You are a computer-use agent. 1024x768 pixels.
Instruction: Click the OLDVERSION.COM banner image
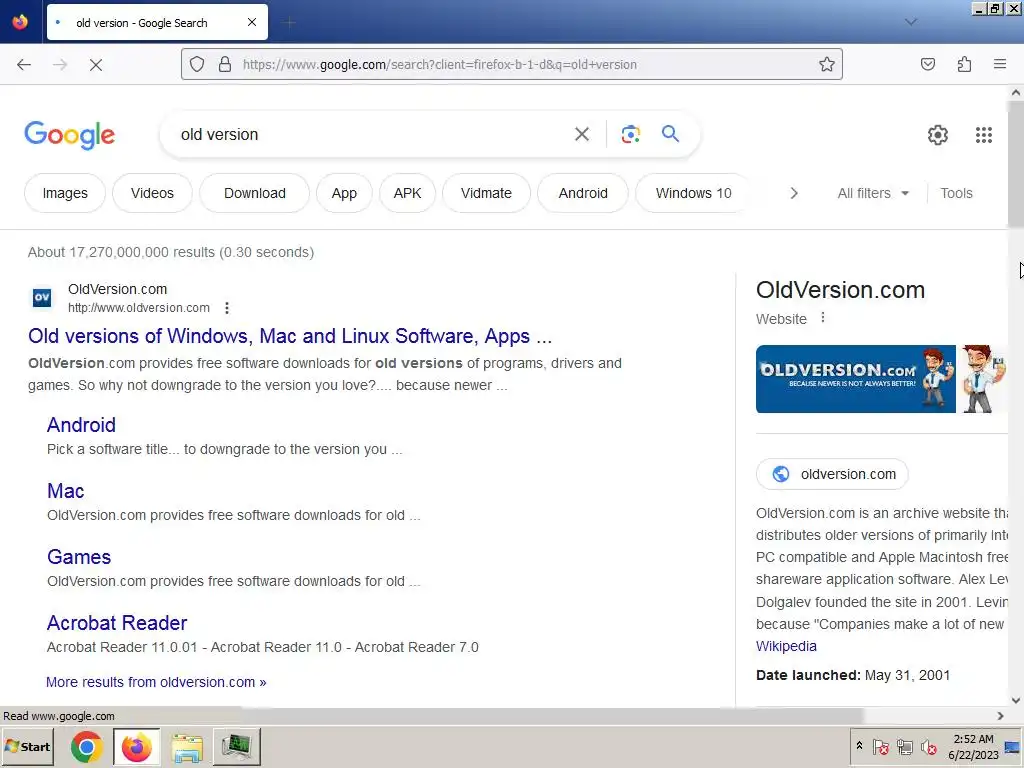pos(856,379)
